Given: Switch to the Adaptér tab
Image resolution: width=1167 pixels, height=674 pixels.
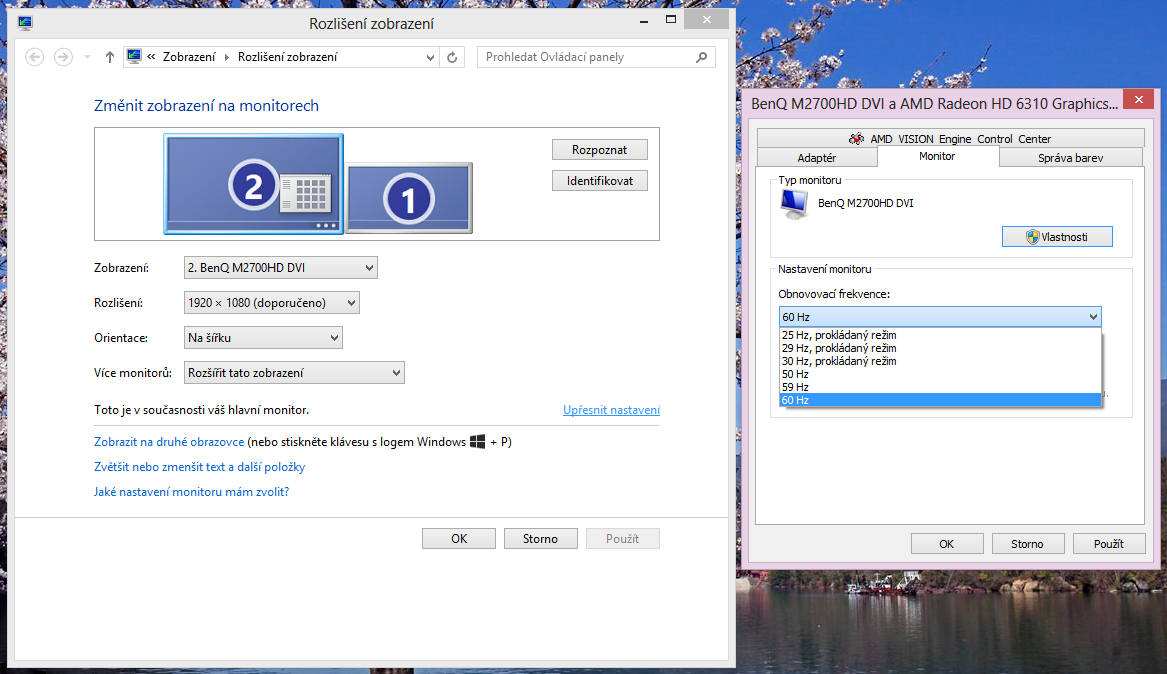Looking at the screenshot, I should (816, 158).
